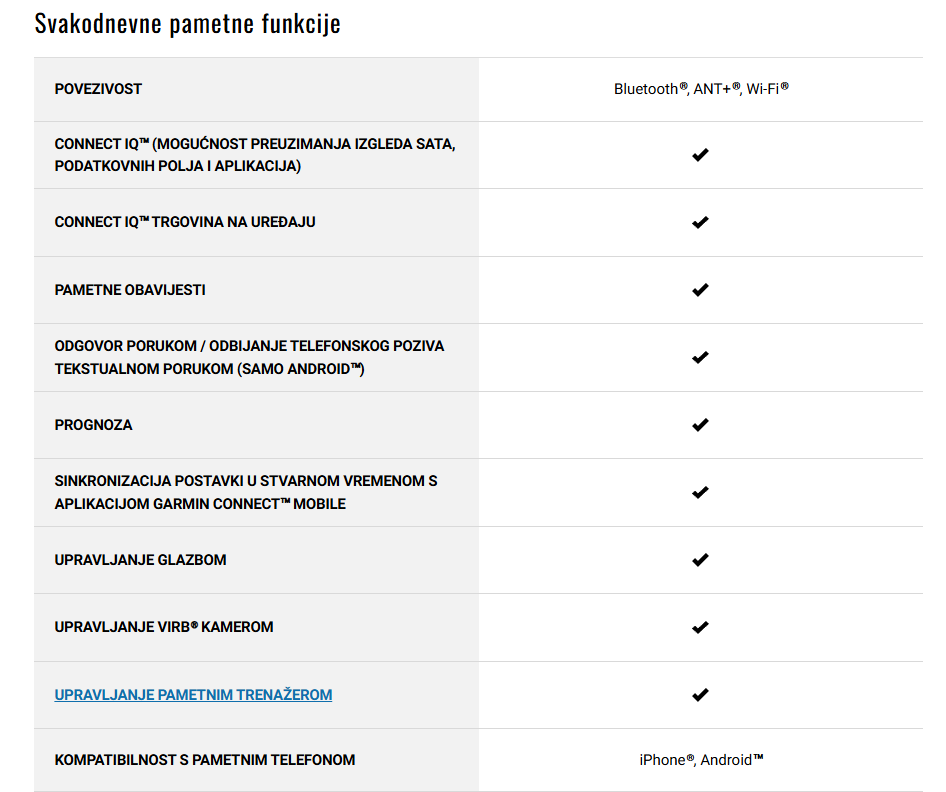
Task: Click the checkmark beside Upravljanje glazbom
Action: [x=700, y=560]
